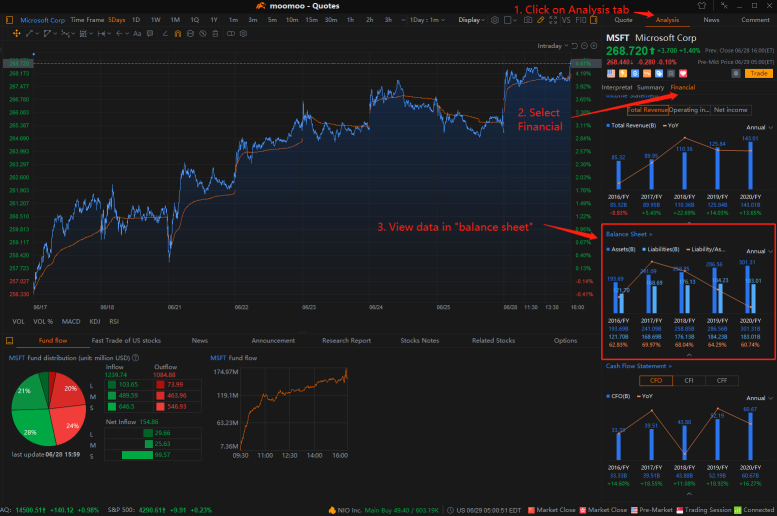Select the CFI cash flow button
This screenshot has height=516, width=777.
pos(689,381)
